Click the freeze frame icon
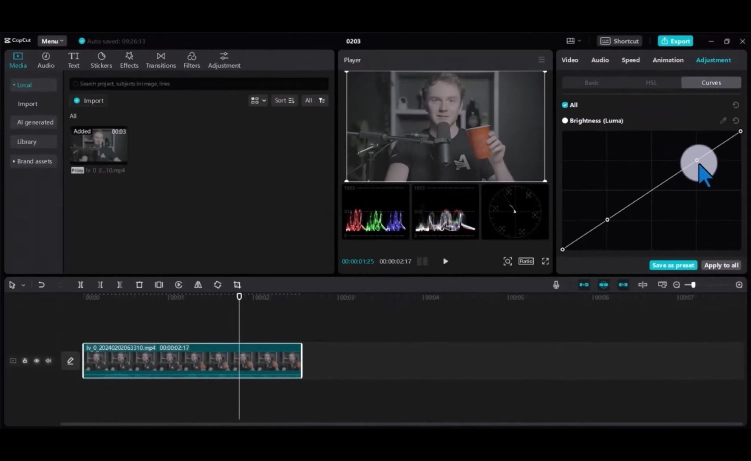Viewport: 751px width, 461px height. (x=159, y=285)
